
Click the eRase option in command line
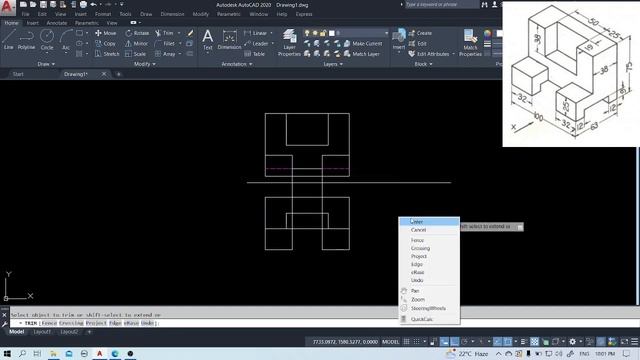131,323
